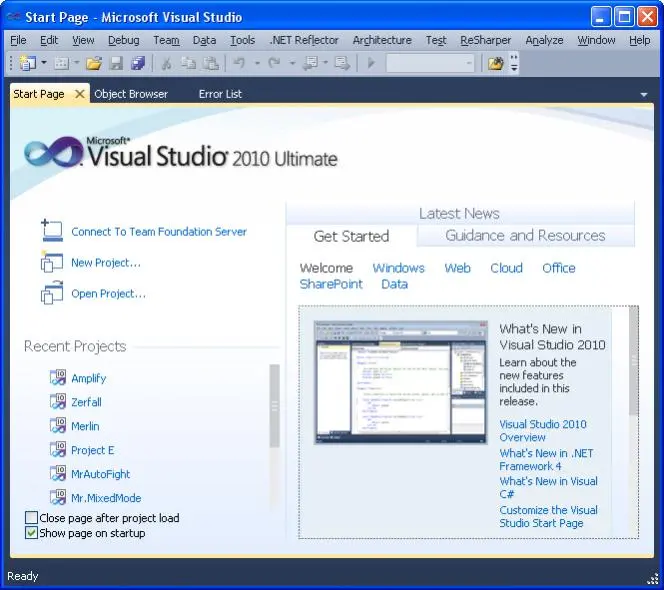
Task: Open the .NET Reflector menu
Action: 304,40
